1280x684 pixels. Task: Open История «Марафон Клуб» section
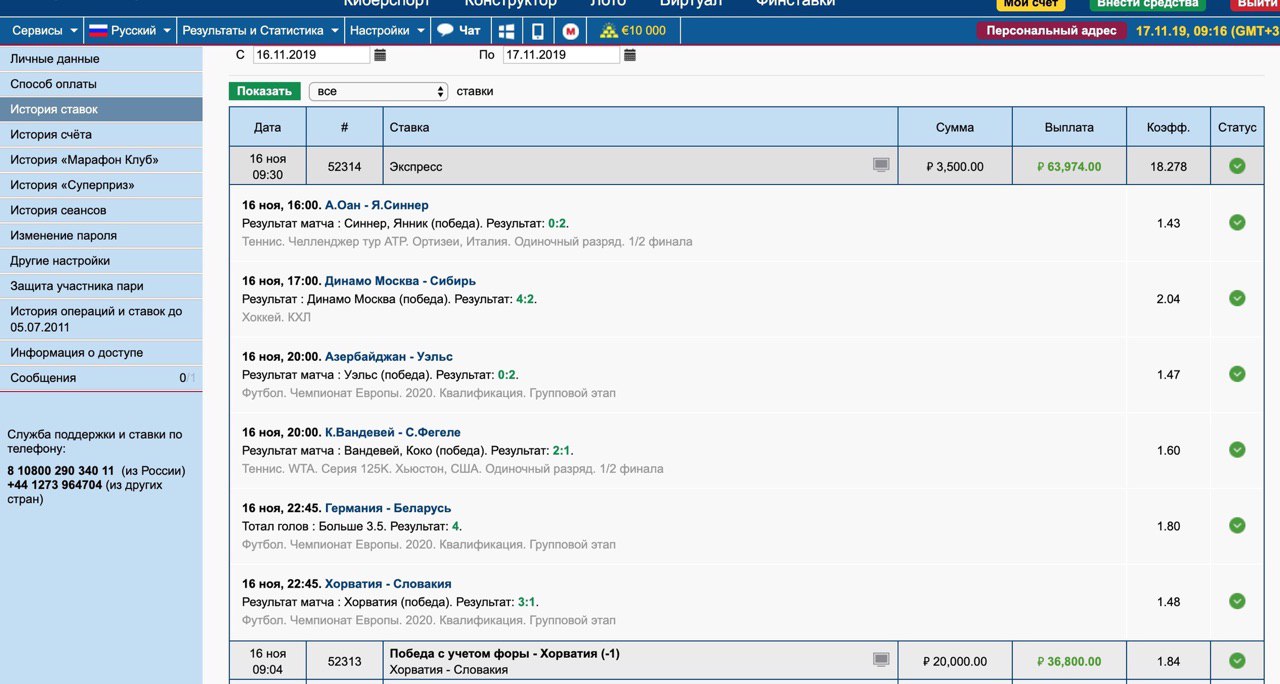tap(101, 160)
